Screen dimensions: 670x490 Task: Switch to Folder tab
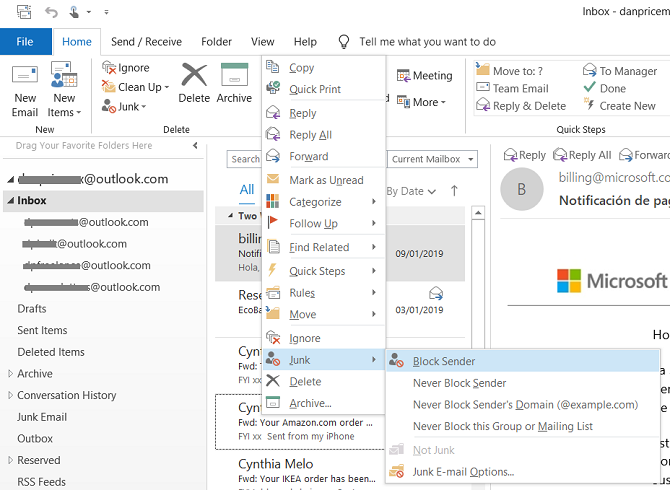click(216, 41)
